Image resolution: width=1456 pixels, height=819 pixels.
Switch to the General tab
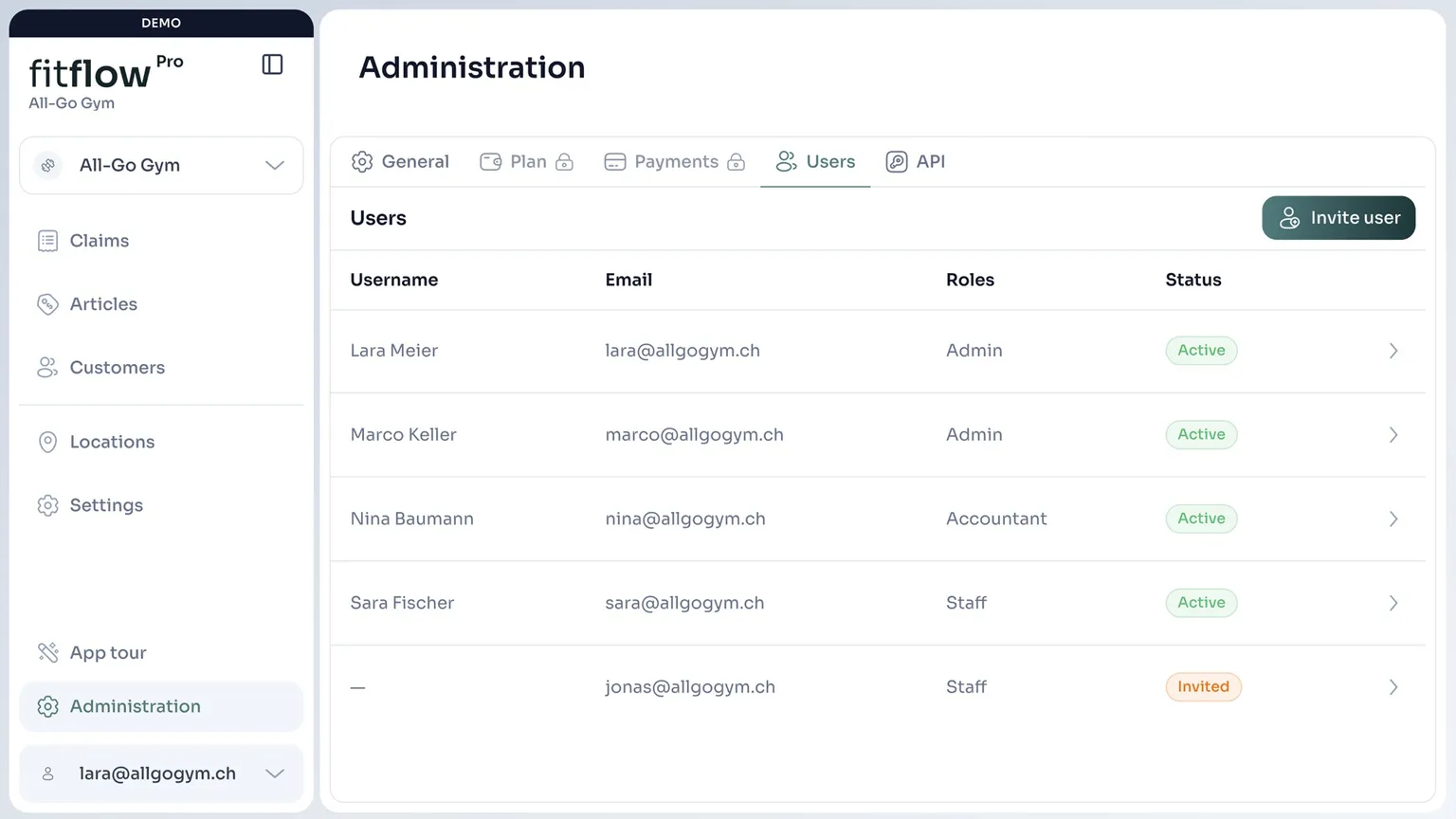[x=400, y=162]
